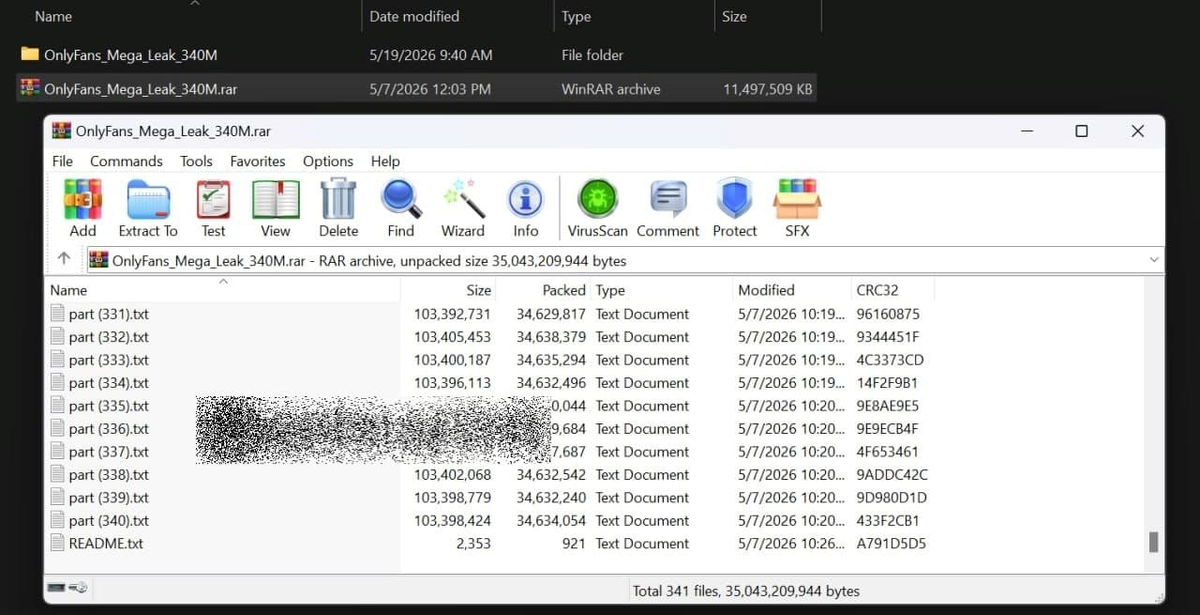The height and width of the screenshot is (615, 1200).
Task: Open the Help menu
Action: point(385,161)
